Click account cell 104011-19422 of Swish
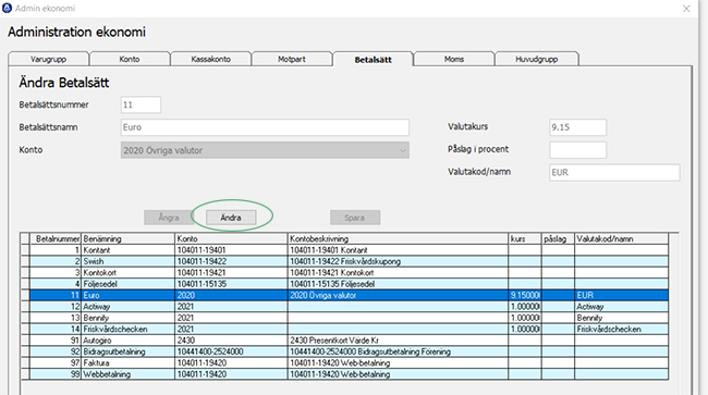This screenshot has height=395, width=708. tap(231, 261)
